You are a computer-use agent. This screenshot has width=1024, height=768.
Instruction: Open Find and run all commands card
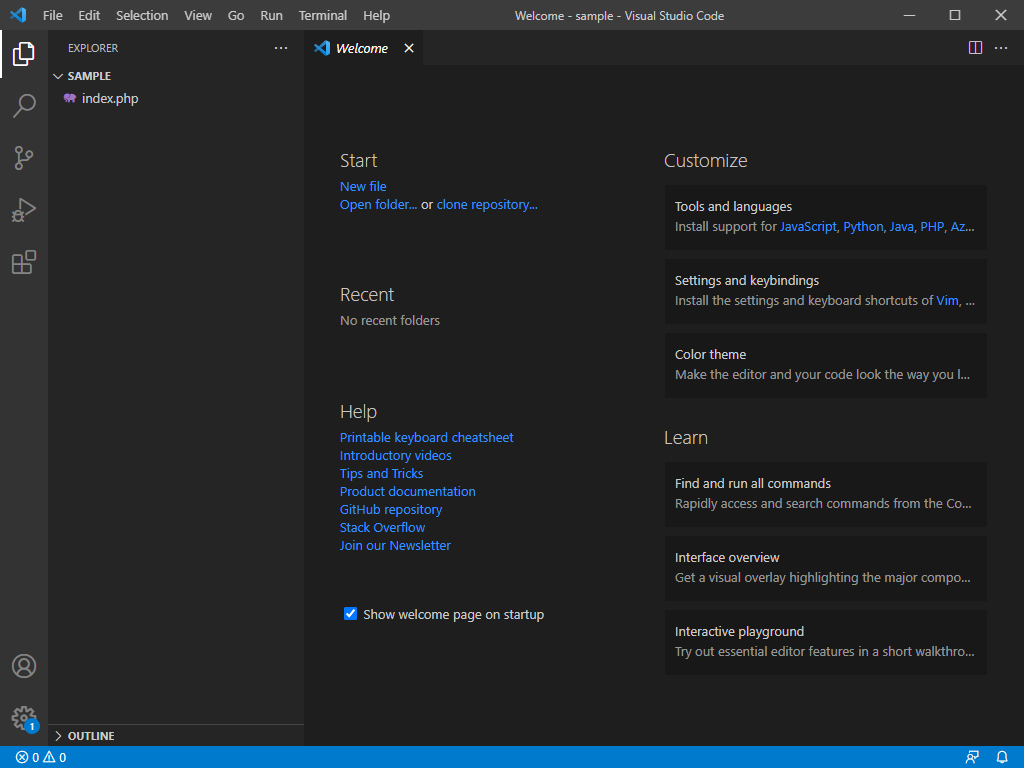coord(825,494)
